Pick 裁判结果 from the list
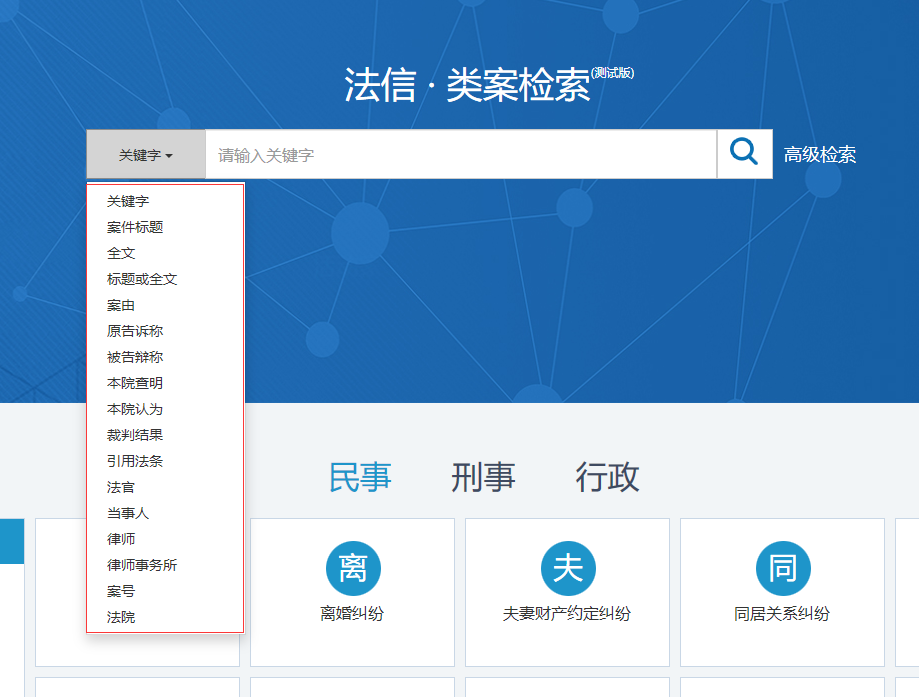This screenshot has width=919, height=697. point(135,435)
